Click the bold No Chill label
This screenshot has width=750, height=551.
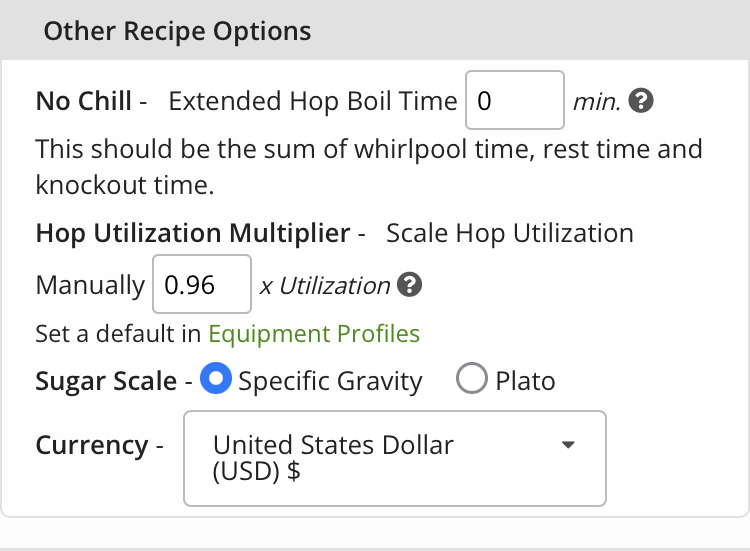click(83, 101)
